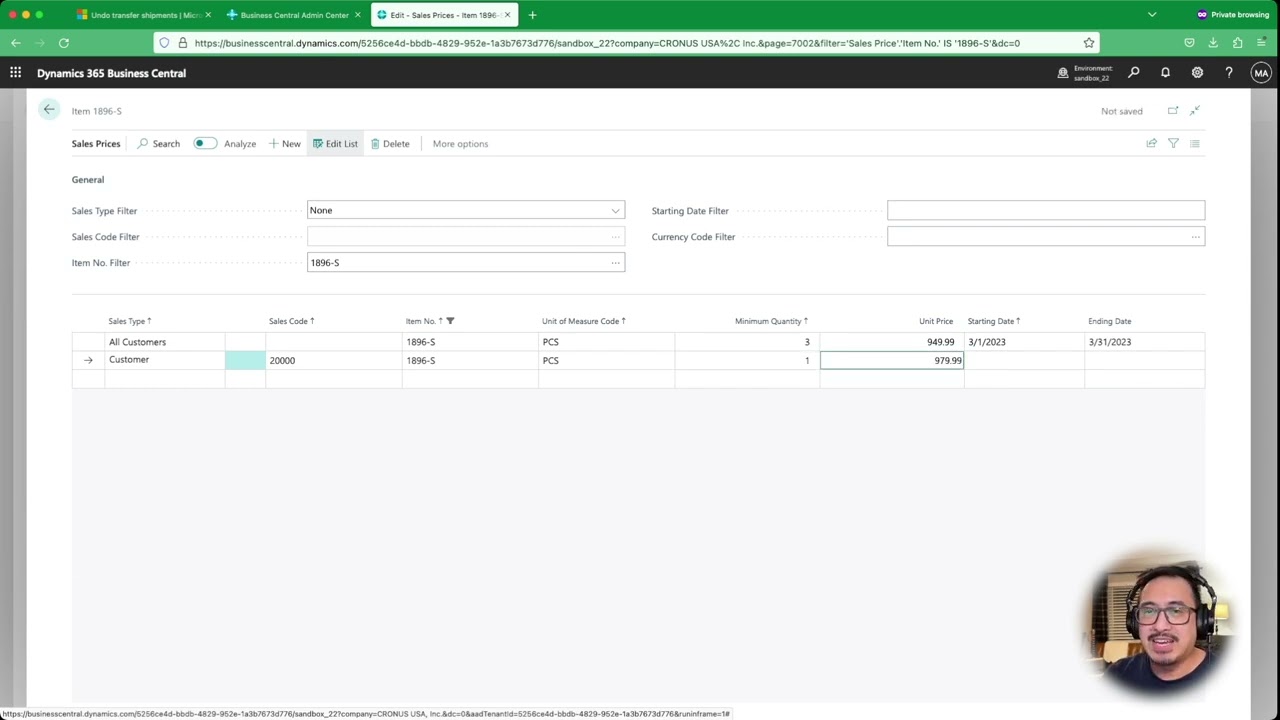This screenshot has height=720, width=1280.
Task: Sort by Minimum Quantity column header
Action: tap(771, 321)
